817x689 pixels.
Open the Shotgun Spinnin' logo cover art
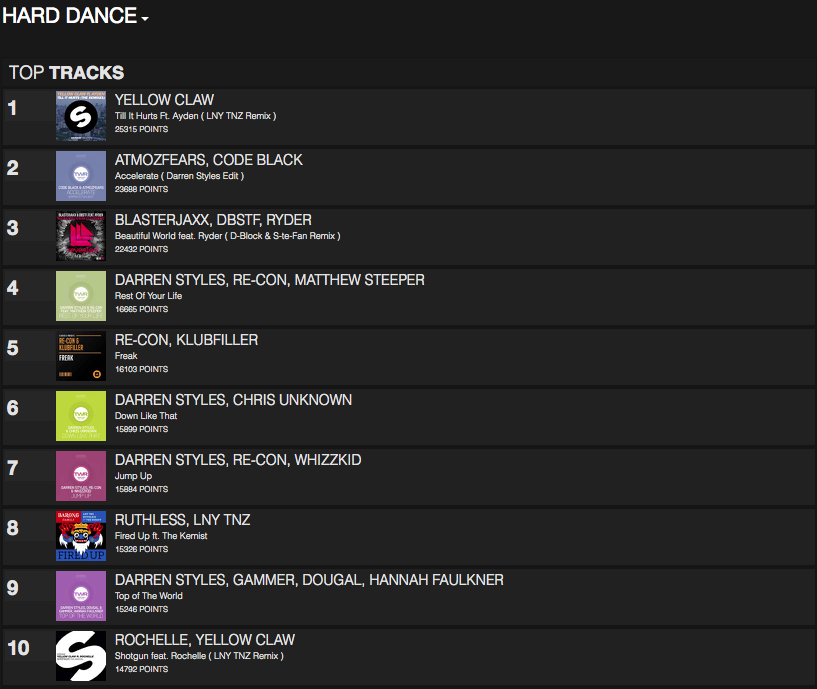pyautogui.click(x=81, y=656)
